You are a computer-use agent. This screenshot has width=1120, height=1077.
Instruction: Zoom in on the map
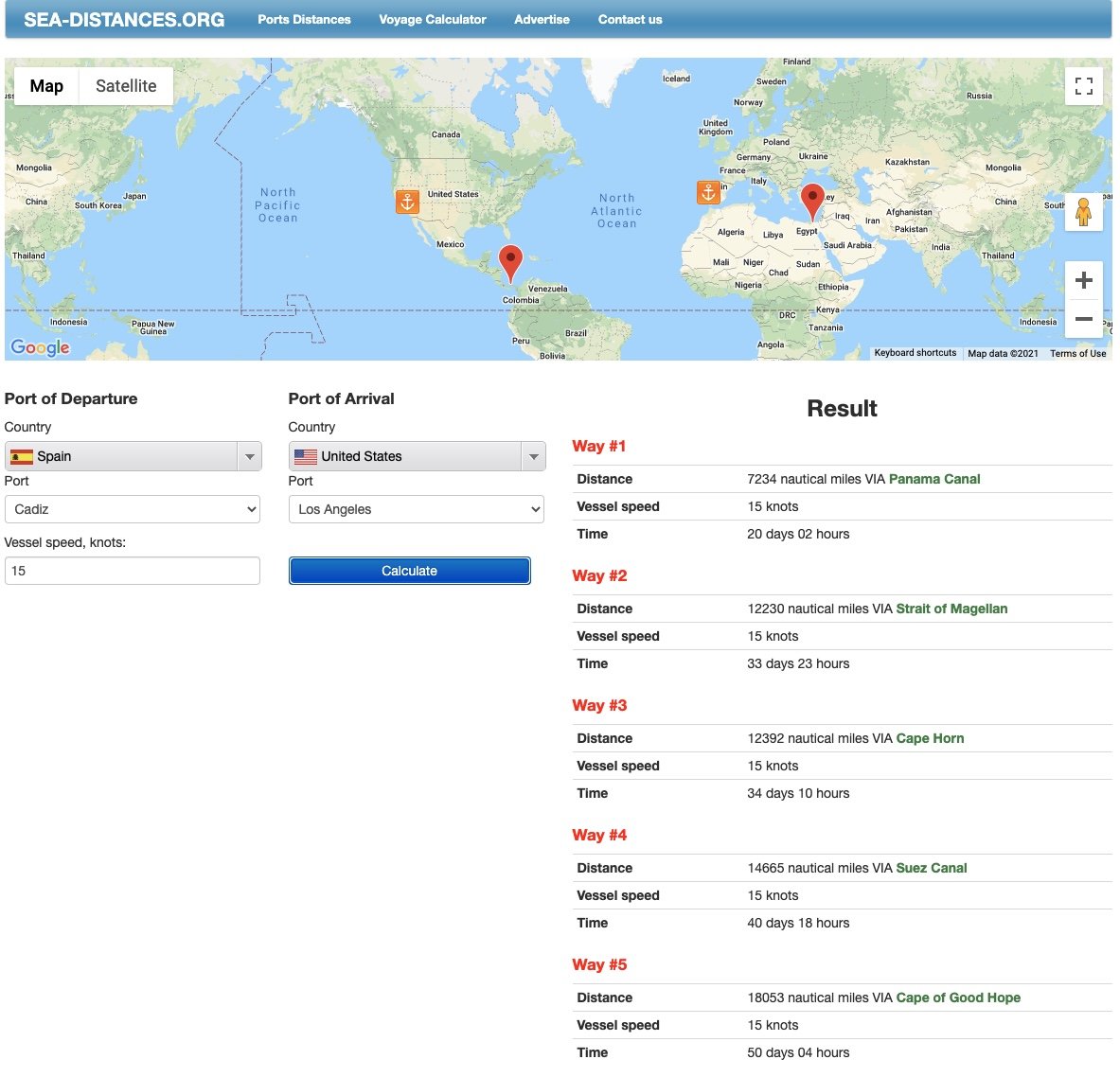click(1084, 280)
